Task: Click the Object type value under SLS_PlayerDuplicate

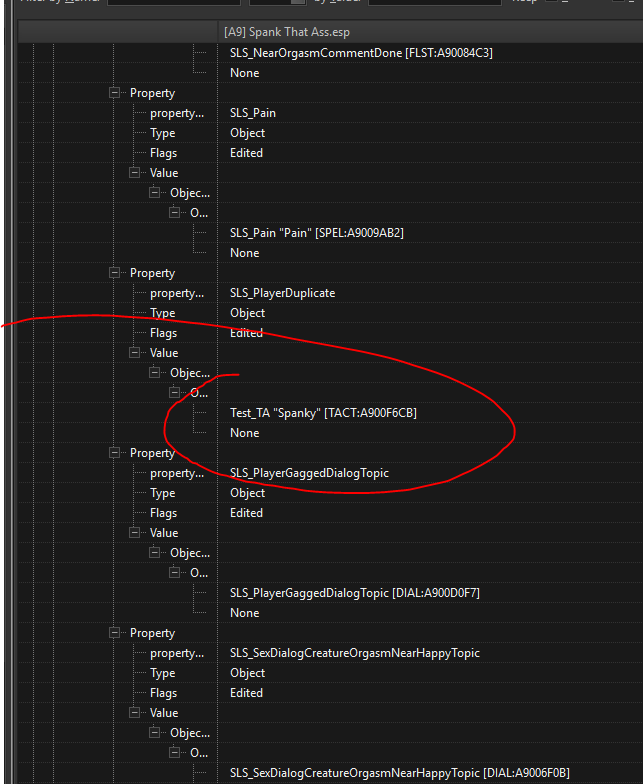Action: pos(248,312)
